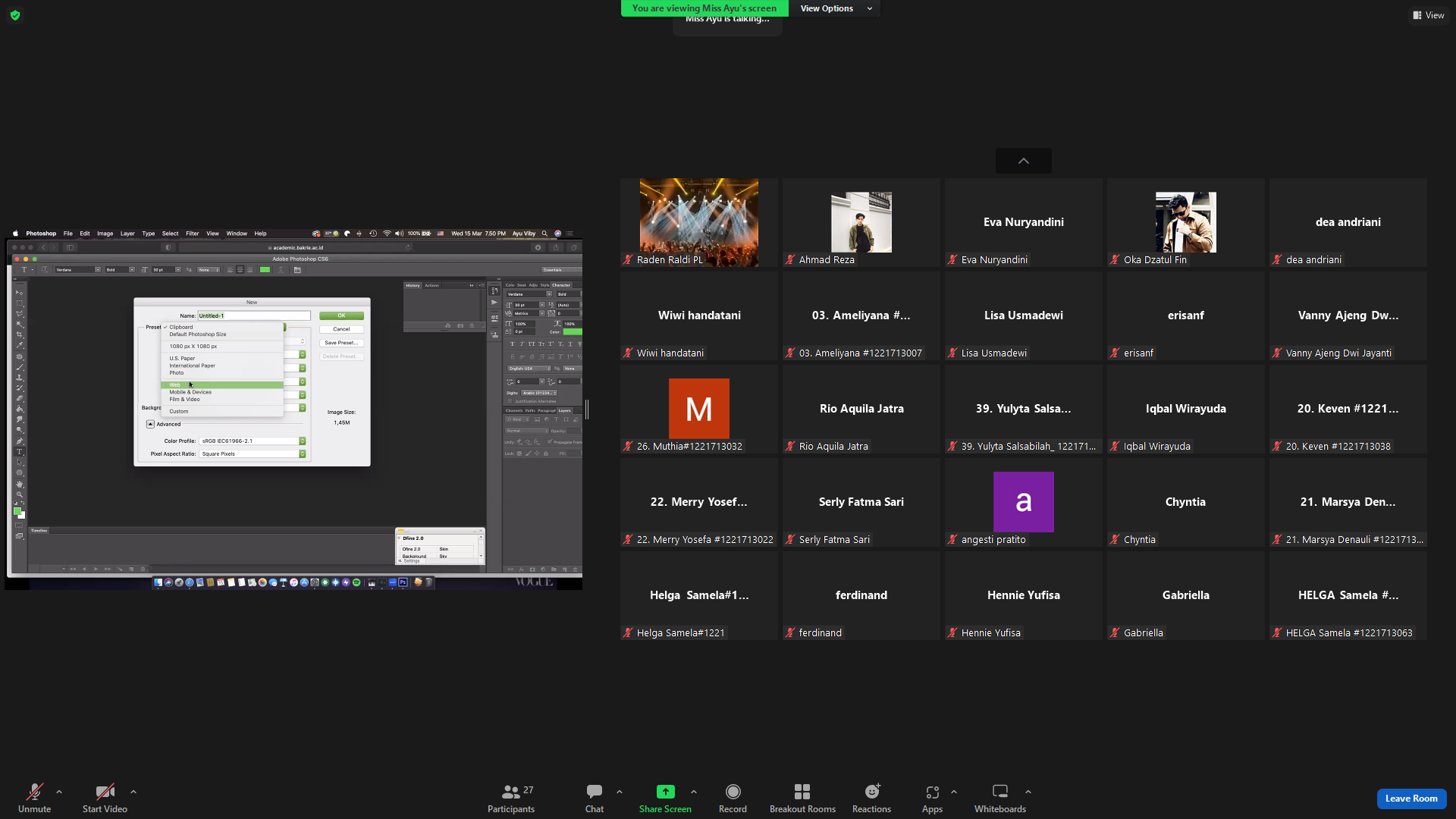Select Oka Dzatul Fin participant thumbnail
The width and height of the screenshot is (1456, 819).
(x=1186, y=223)
